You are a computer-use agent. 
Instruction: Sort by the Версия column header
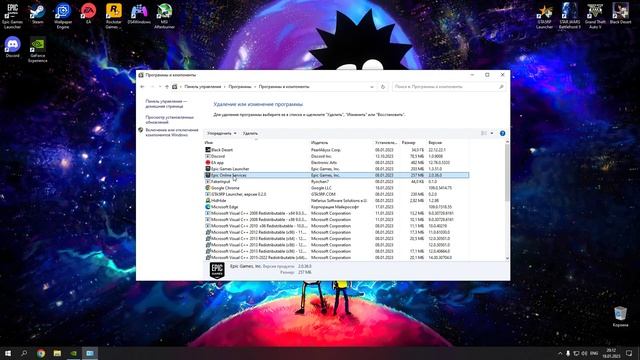click(x=447, y=142)
